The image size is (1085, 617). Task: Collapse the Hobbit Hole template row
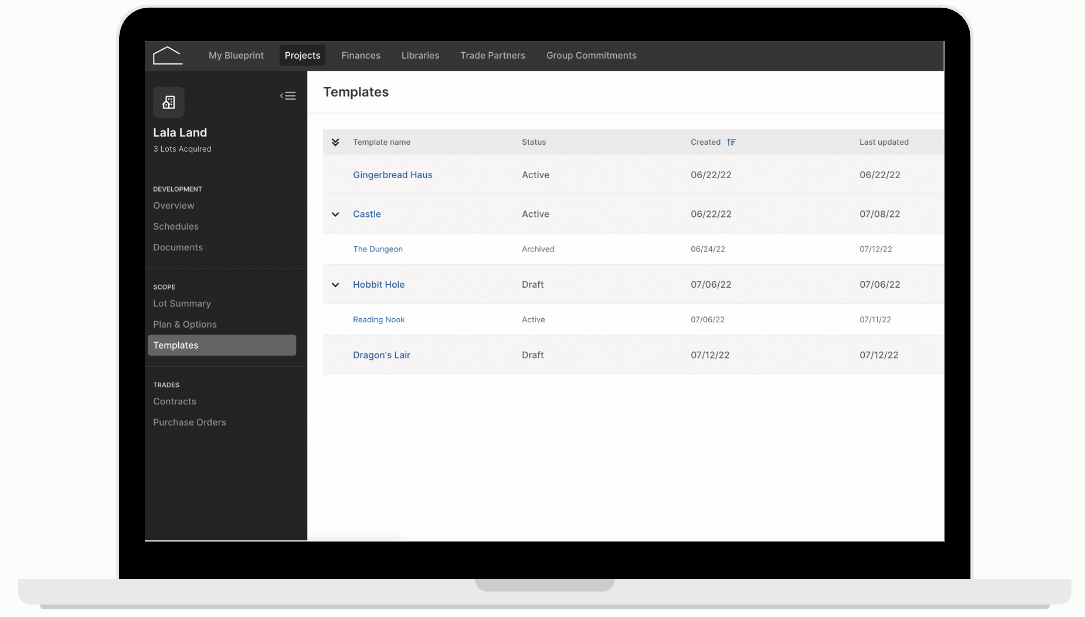[335, 285]
